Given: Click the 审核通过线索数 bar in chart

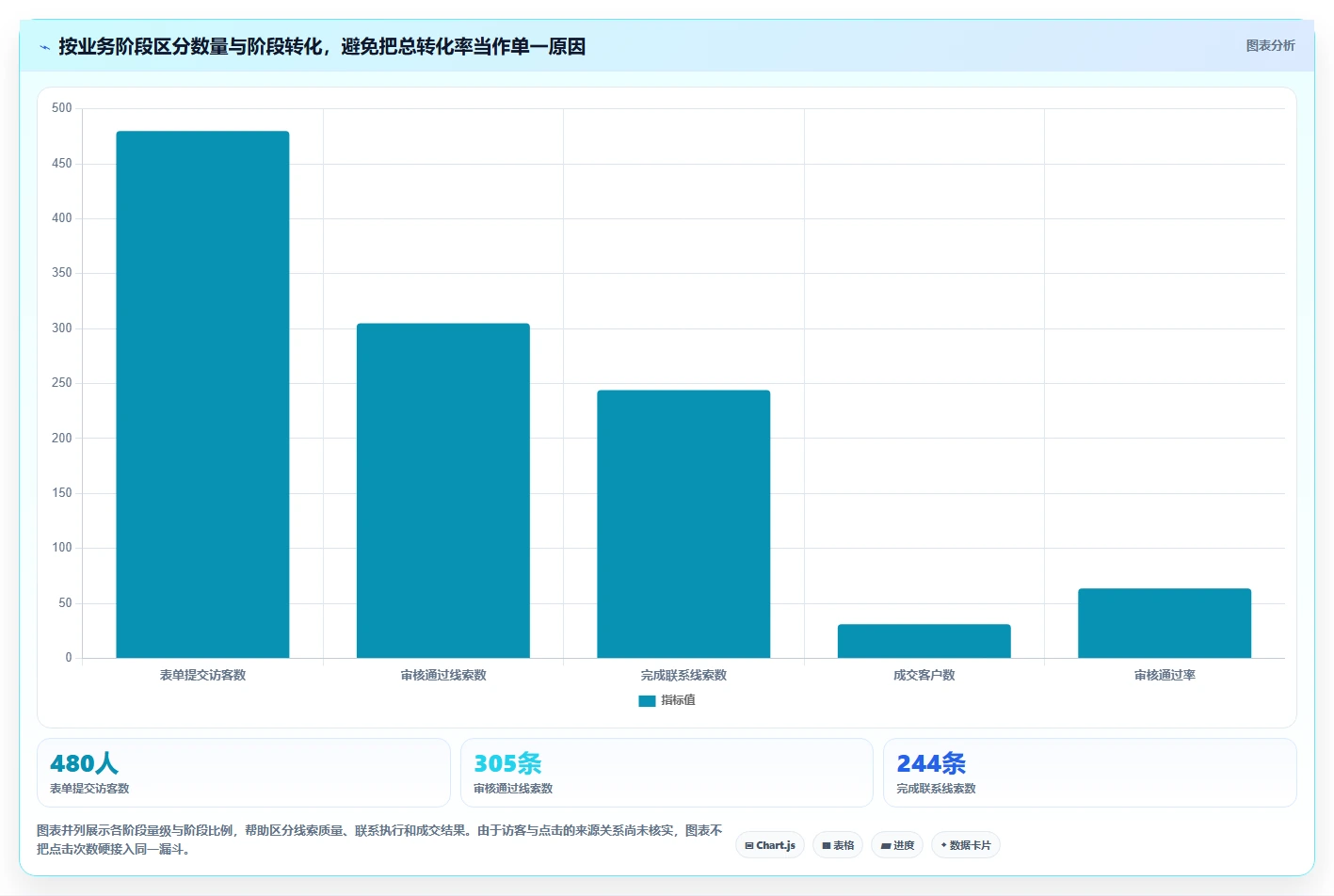Looking at the screenshot, I should point(443,490).
